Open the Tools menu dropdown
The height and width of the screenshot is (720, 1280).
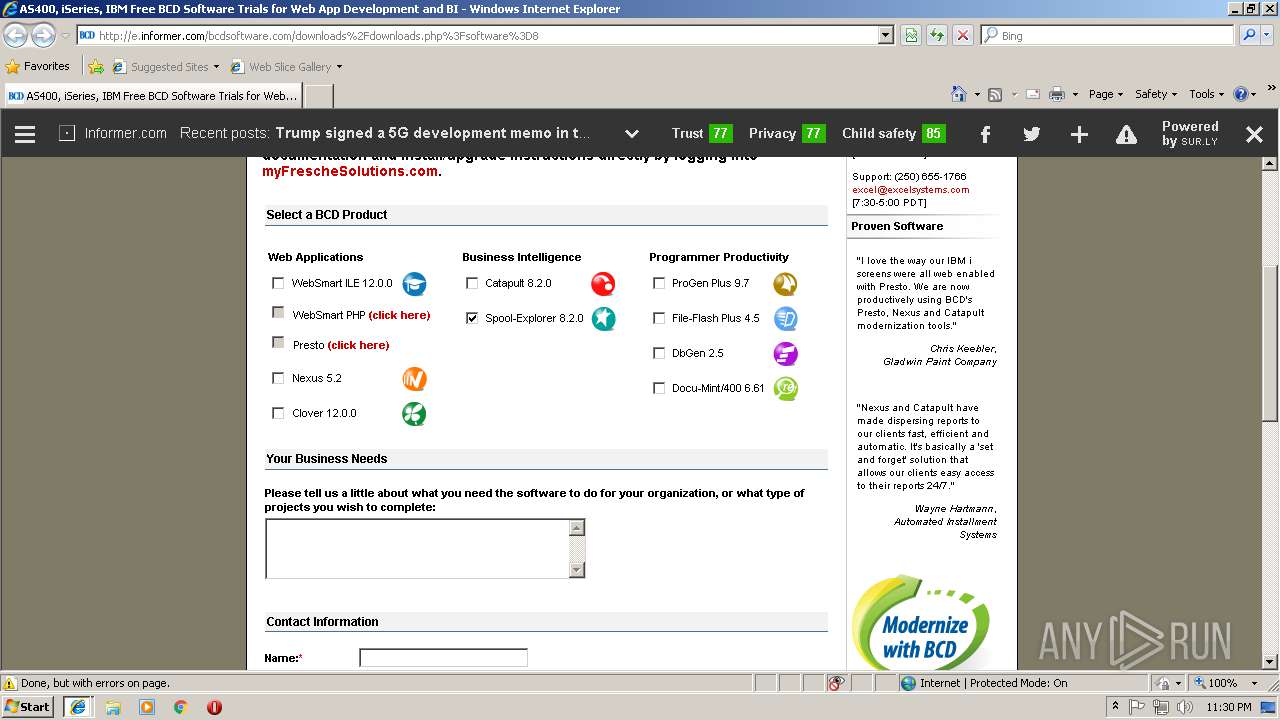1207,94
